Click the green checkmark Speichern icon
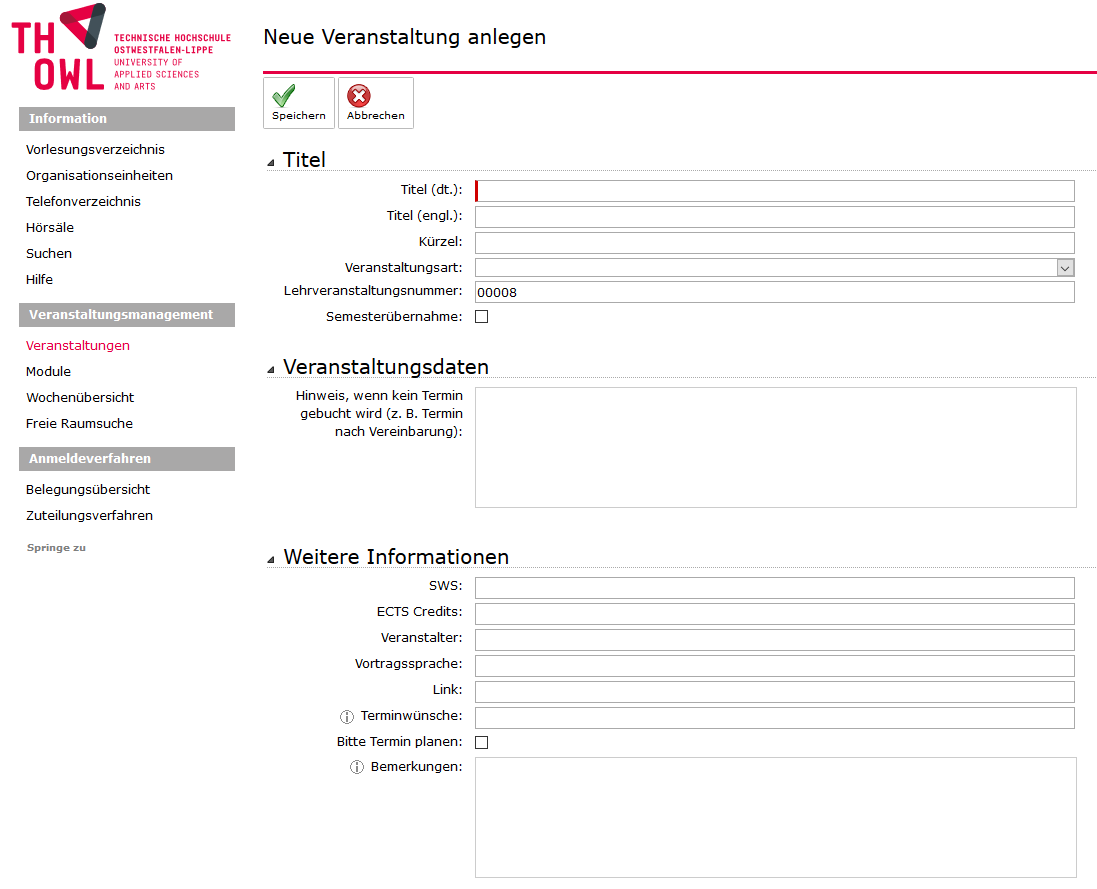 [284, 96]
